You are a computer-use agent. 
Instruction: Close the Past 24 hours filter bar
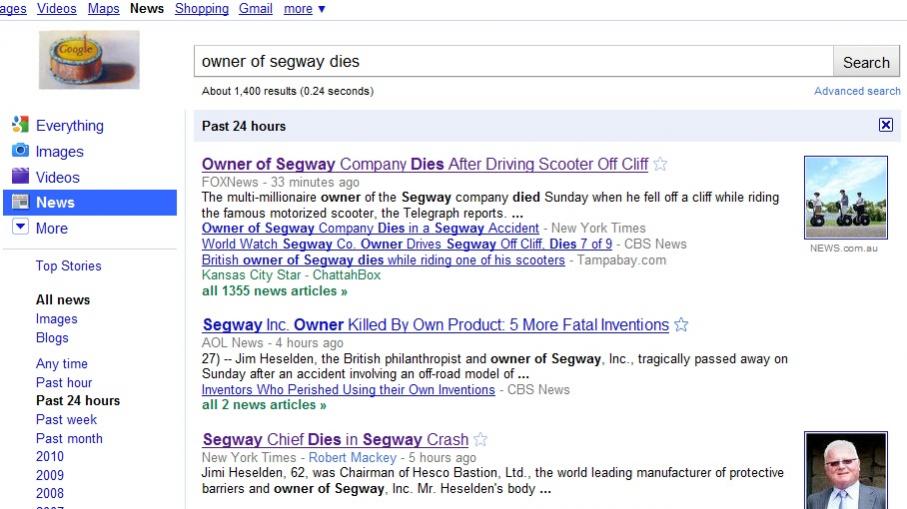[885, 125]
